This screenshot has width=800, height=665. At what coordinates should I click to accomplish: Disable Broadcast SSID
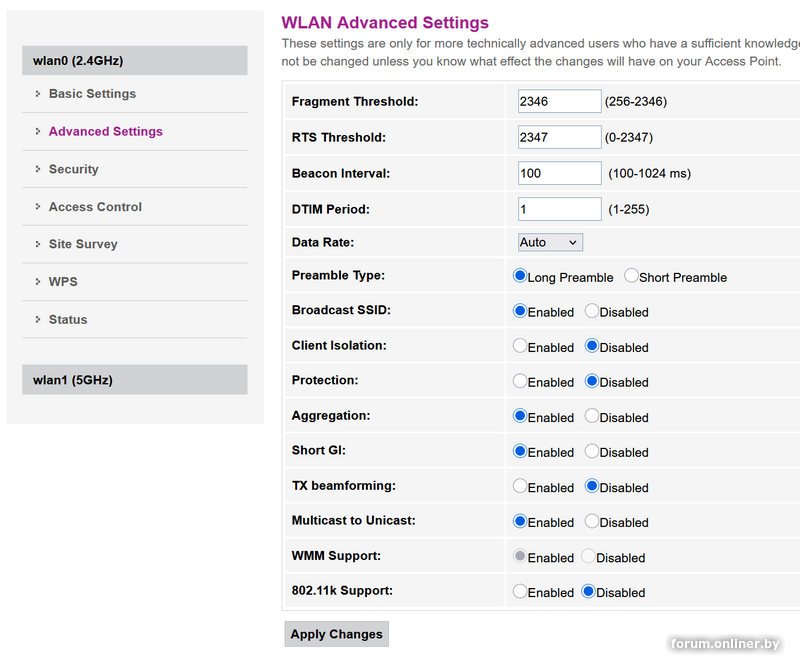592,311
